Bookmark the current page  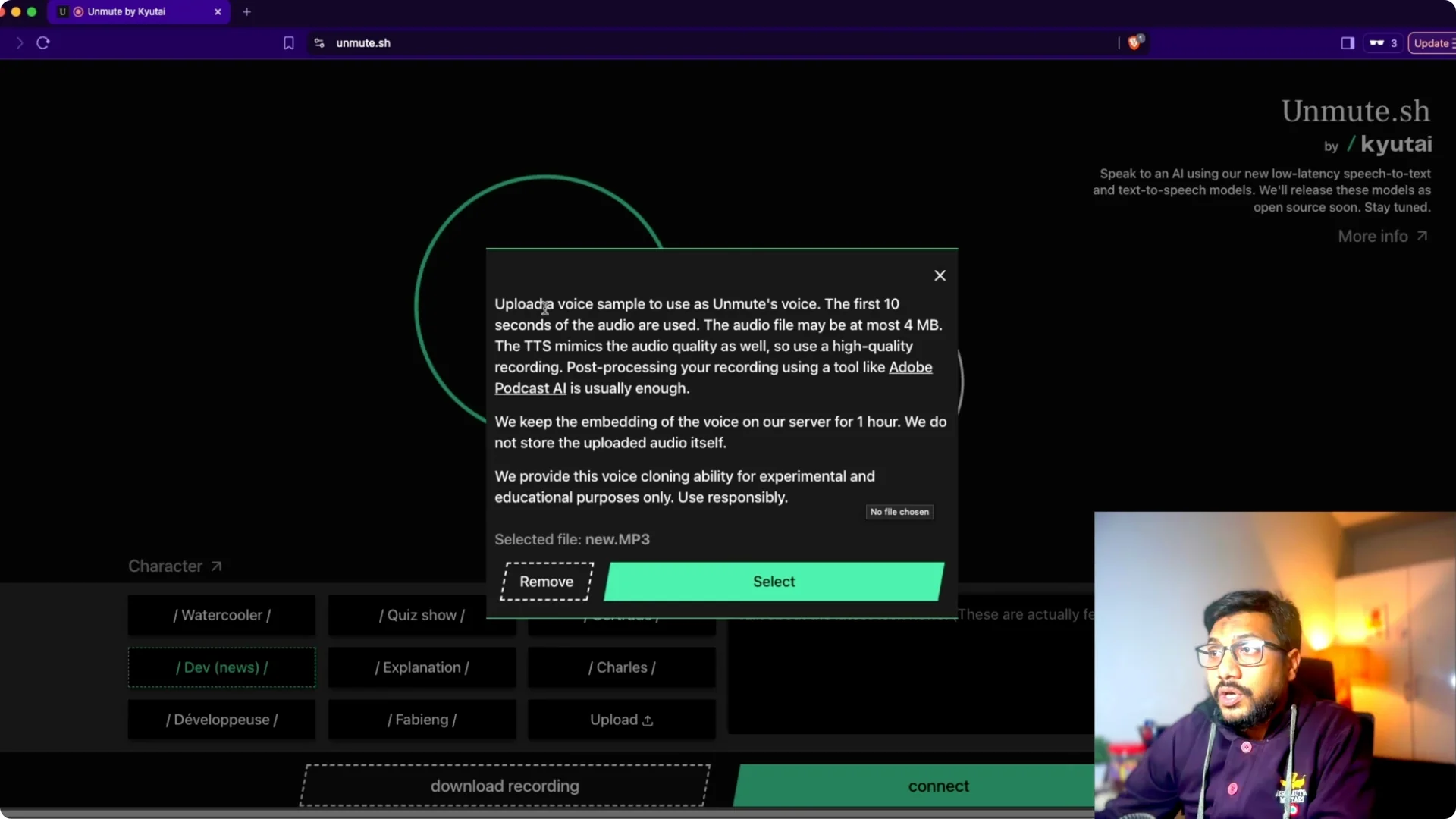coord(288,43)
